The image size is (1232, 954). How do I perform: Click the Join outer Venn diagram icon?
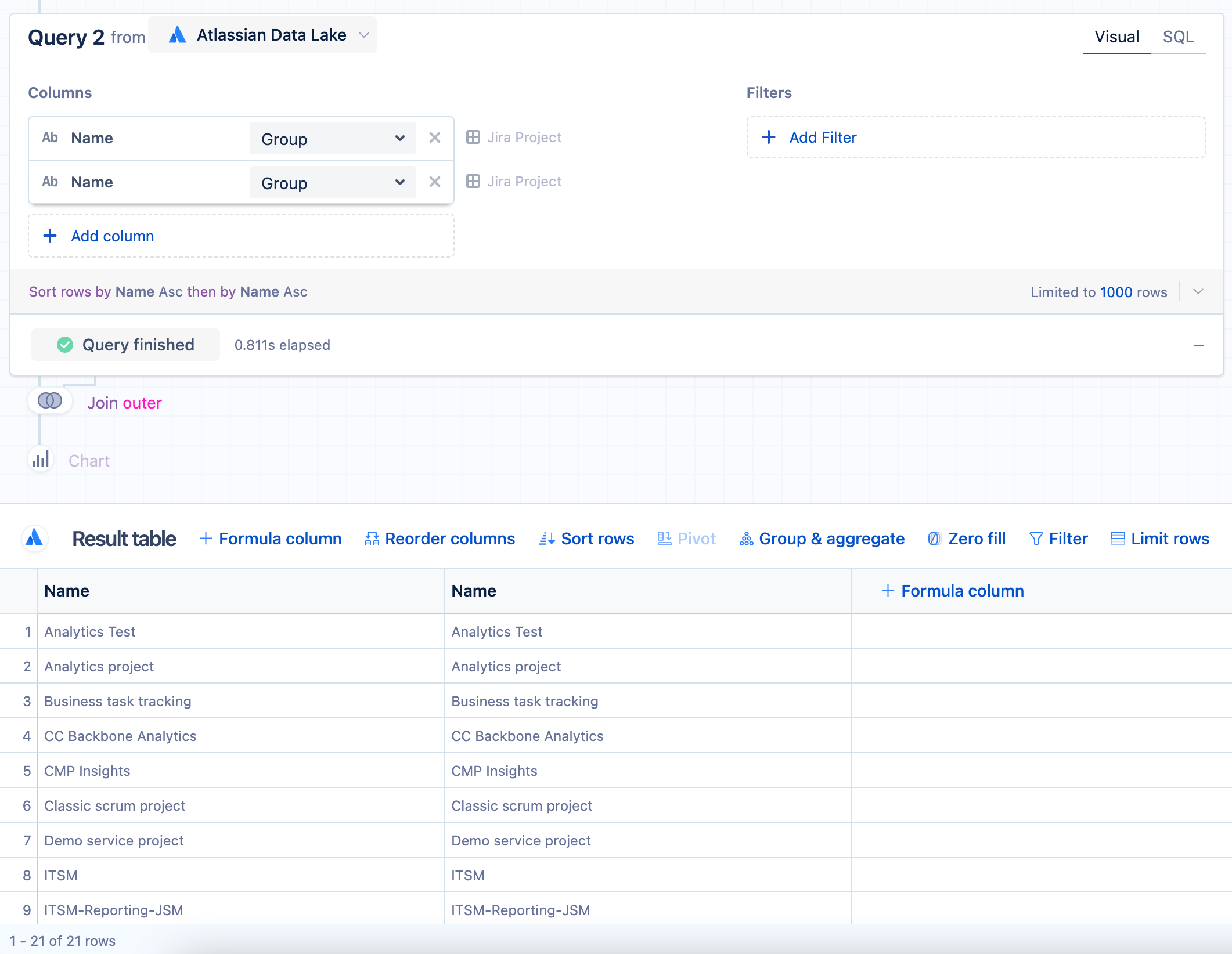(50, 401)
